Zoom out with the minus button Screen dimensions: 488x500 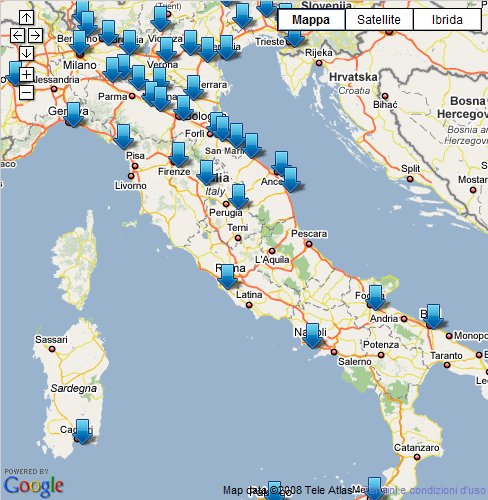pos(26,92)
